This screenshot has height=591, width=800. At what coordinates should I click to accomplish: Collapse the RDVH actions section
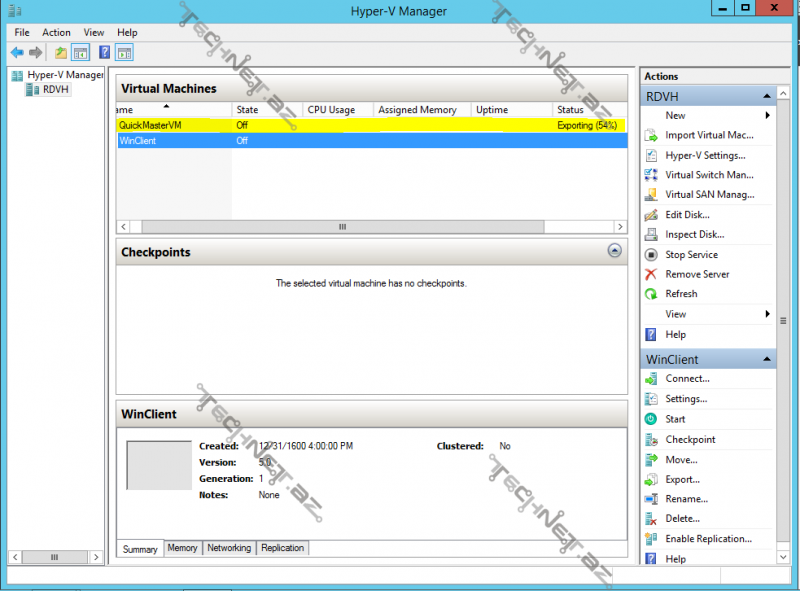tap(767, 96)
